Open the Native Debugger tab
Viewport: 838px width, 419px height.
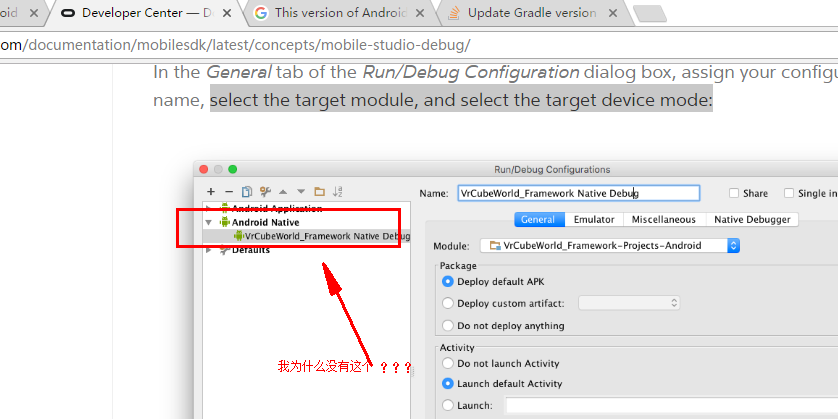(x=752, y=220)
